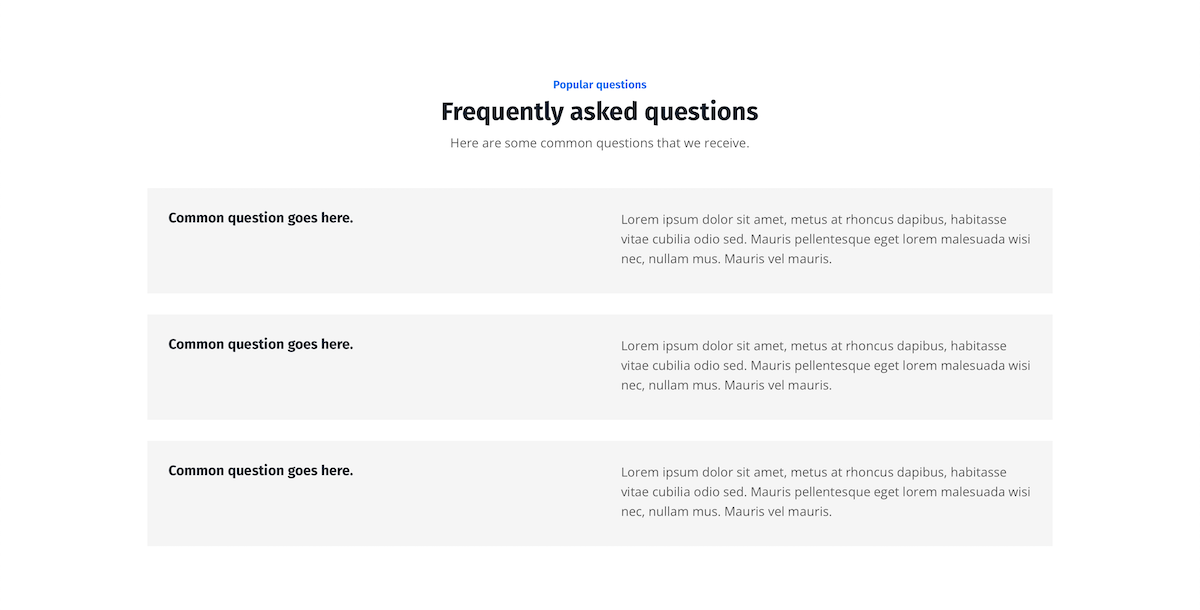The height and width of the screenshot is (610, 1200).
Task: Expand the third "Common question goes here." item
Action: tap(260, 470)
